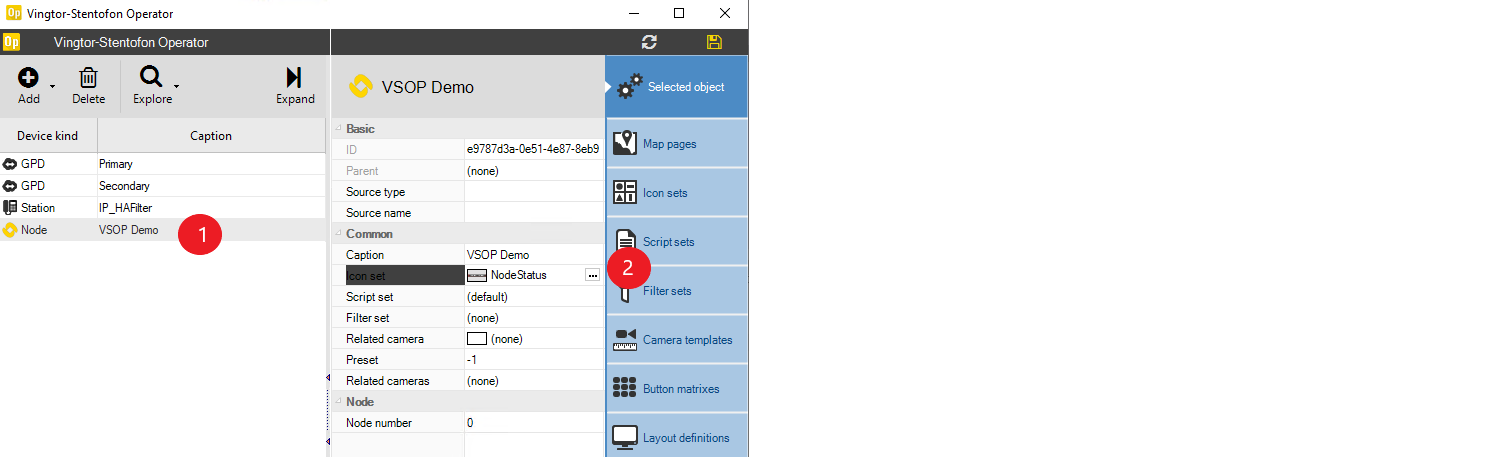Click the Related cameras (none) value
1503x457 pixels.
pyautogui.click(x=534, y=381)
